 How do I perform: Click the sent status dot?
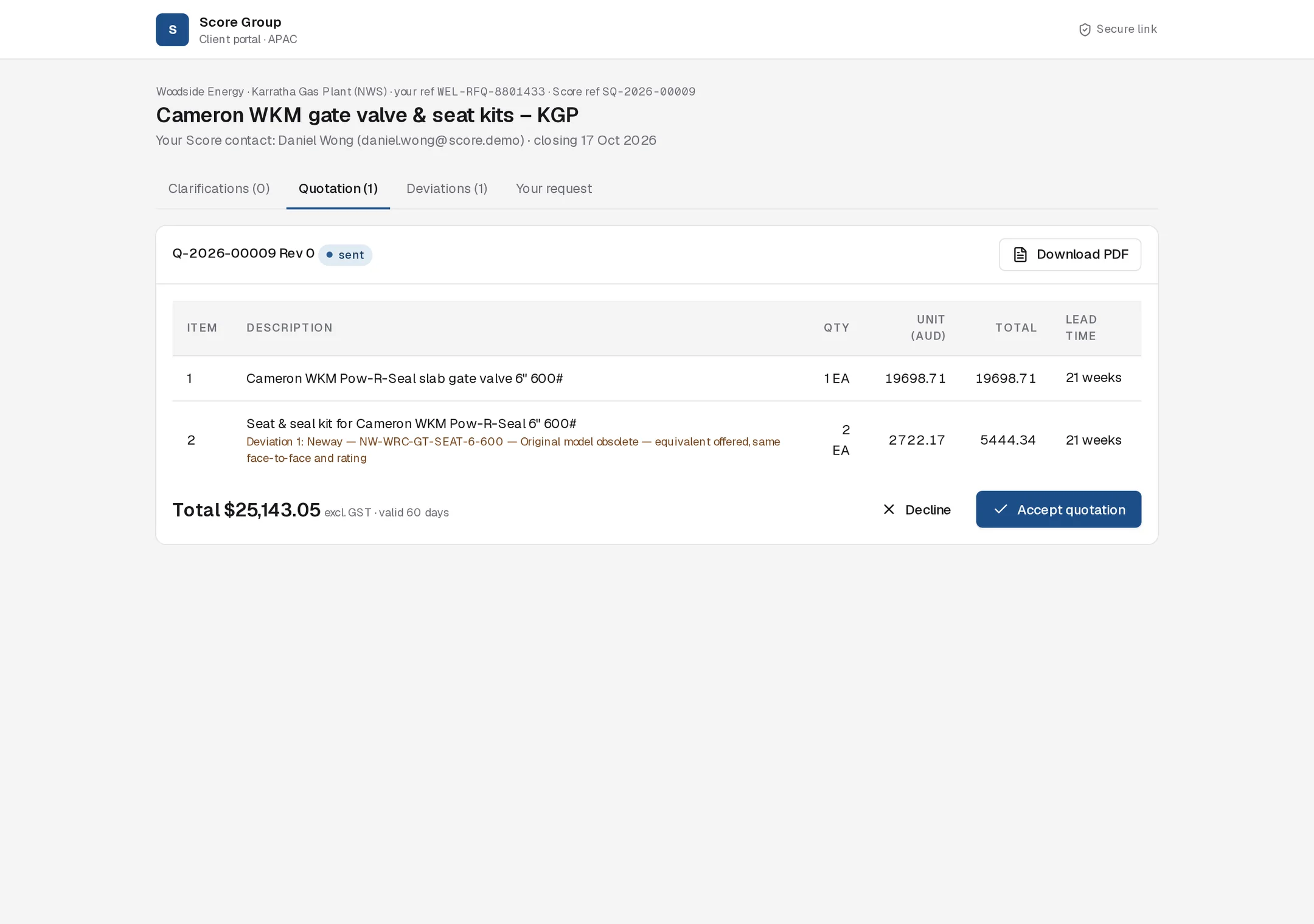tap(329, 255)
